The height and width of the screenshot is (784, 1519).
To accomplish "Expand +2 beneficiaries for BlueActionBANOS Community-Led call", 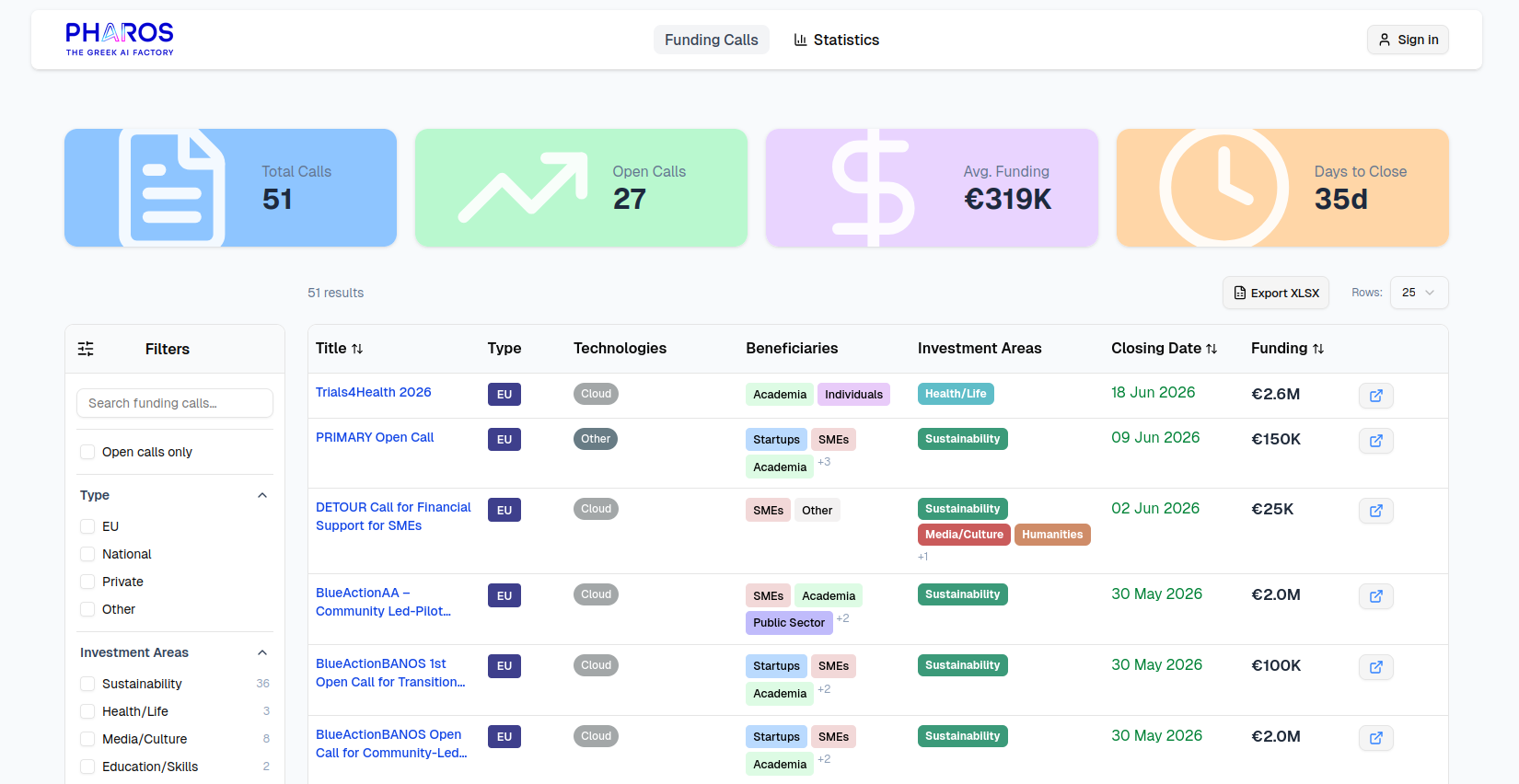I will click(824, 759).
